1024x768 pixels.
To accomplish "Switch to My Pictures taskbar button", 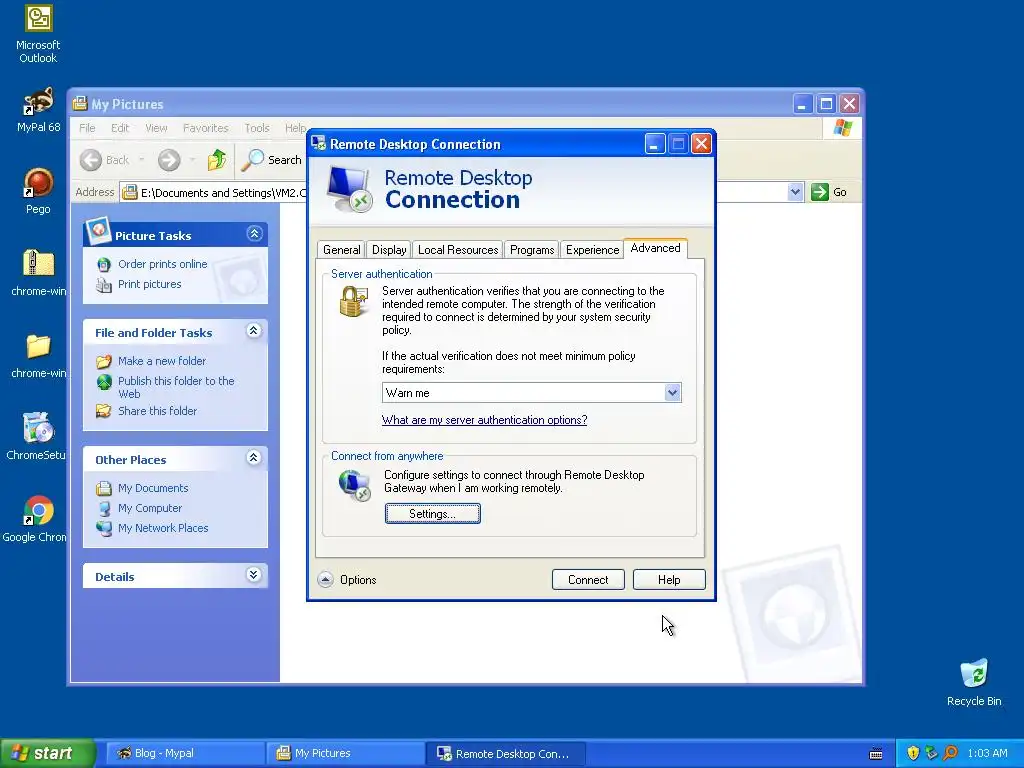I will (344, 754).
